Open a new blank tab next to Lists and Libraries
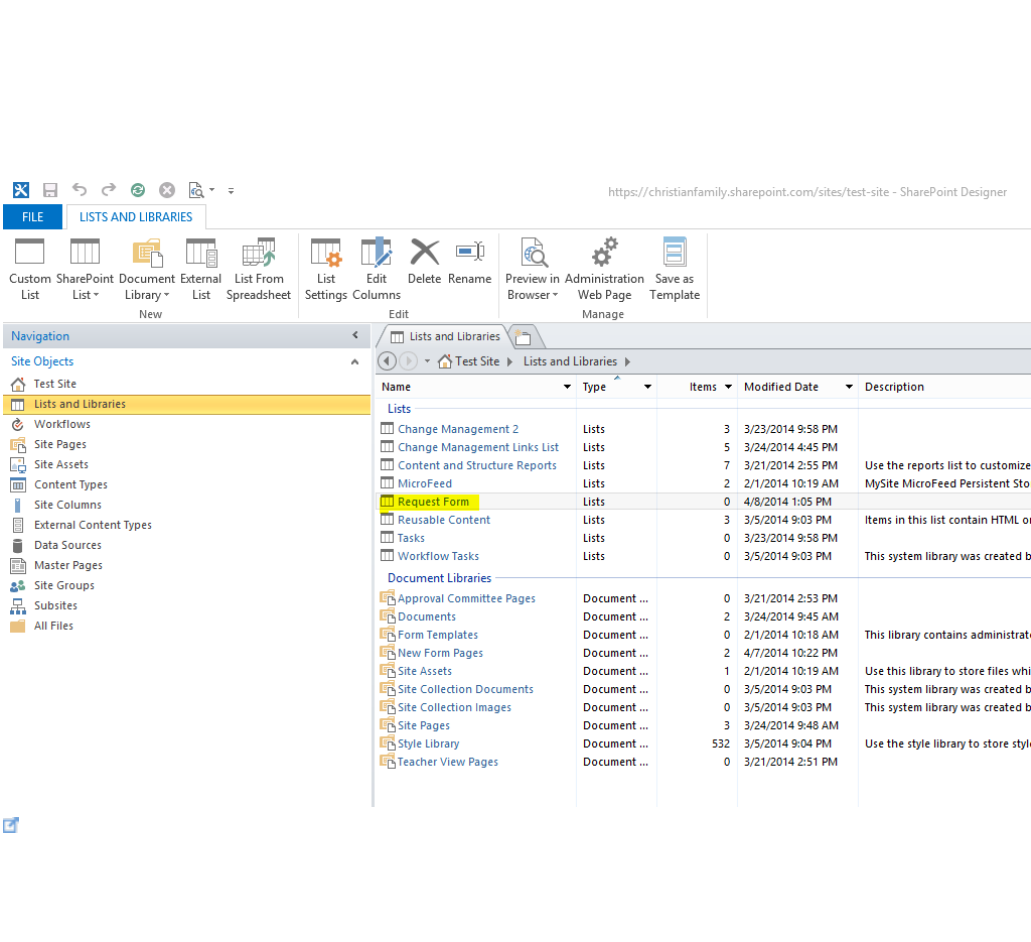Screen dimensions: 1031x942 click(x=523, y=337)
